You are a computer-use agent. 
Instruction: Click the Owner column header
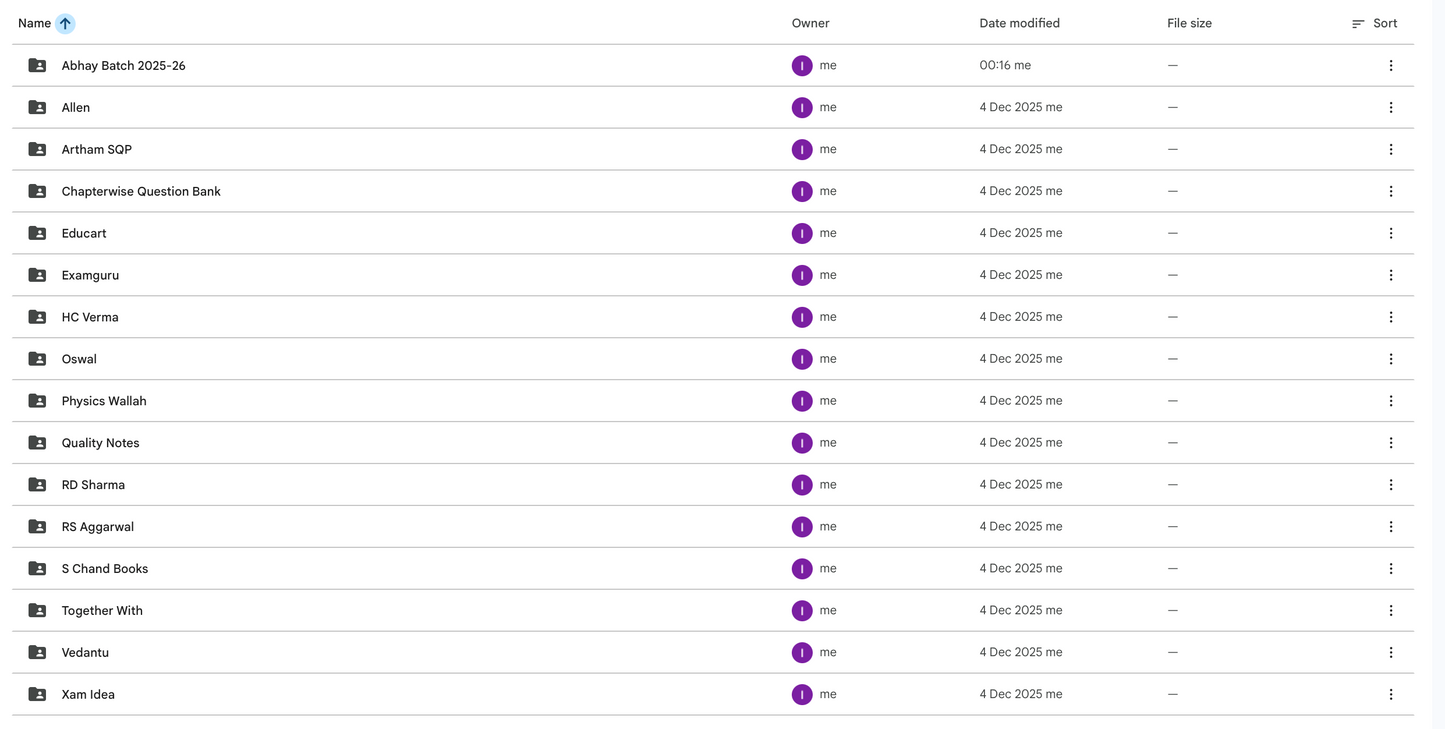pos(810,23)
